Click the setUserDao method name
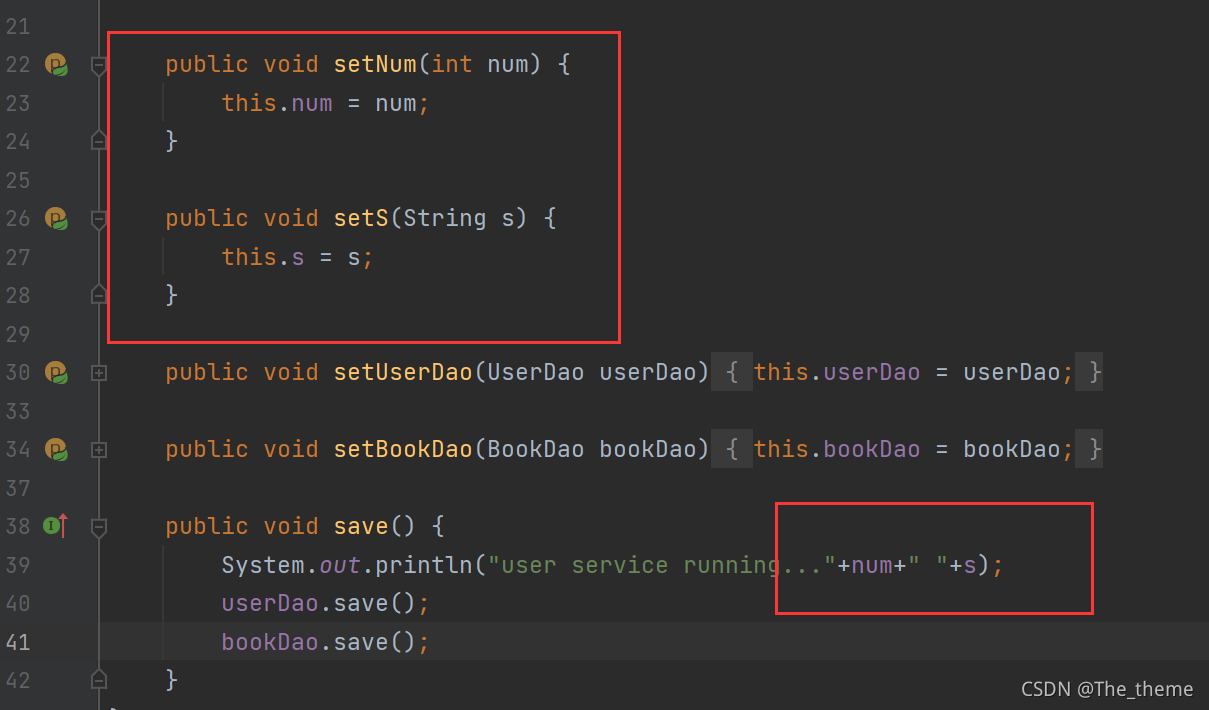1209x710 pixels. pyautogui.click(x=403, y=373)
